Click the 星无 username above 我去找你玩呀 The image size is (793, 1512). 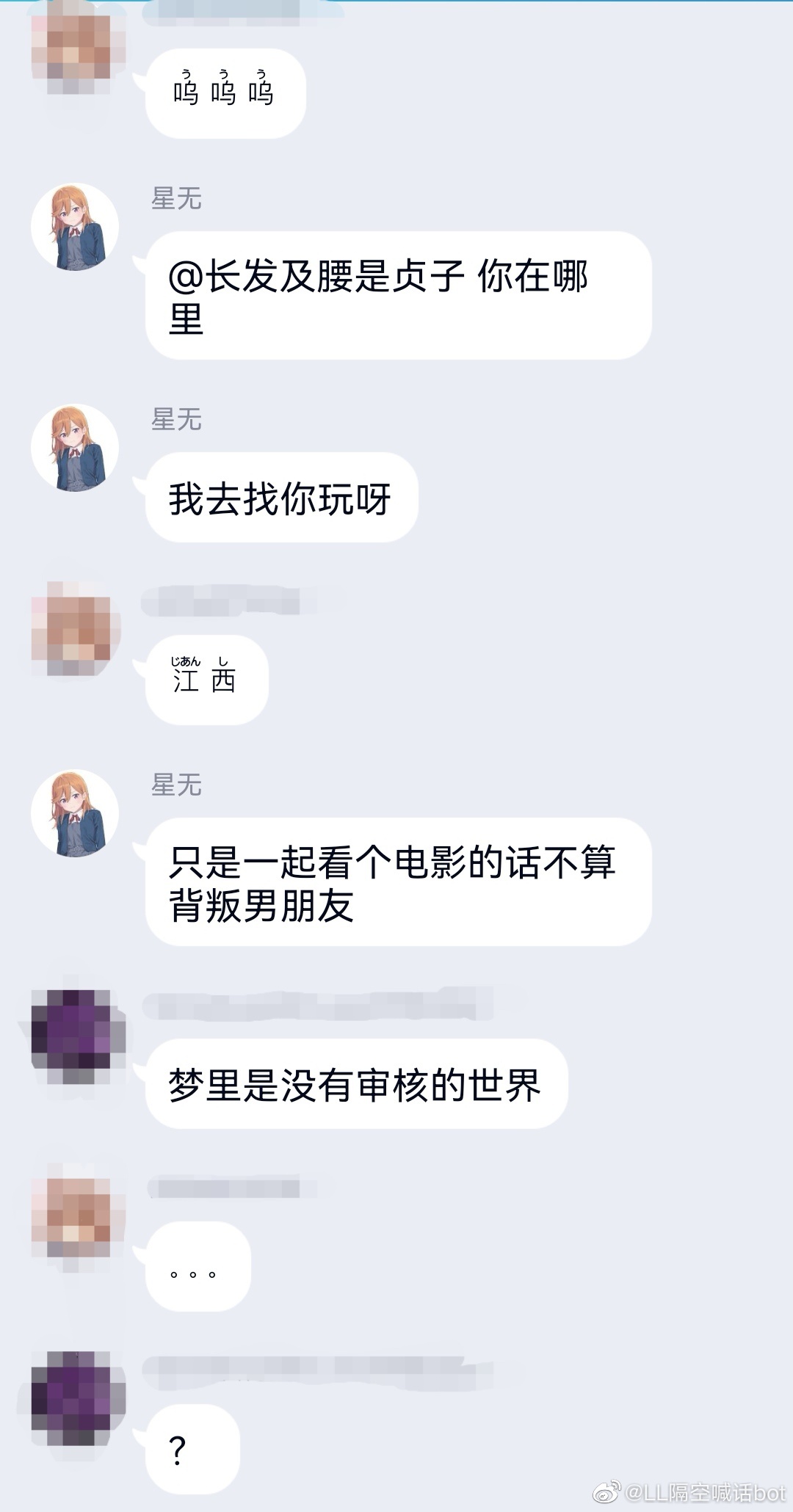pyautogui.click(x=176, y=420)
